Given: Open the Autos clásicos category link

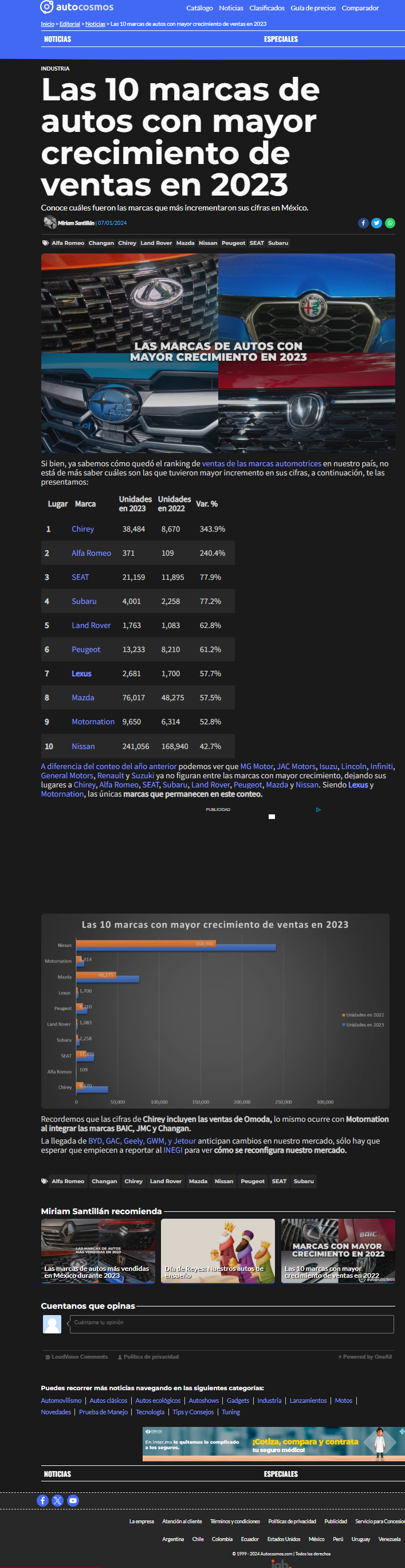Looking at the screenshot, I should tap(108, 1401).
